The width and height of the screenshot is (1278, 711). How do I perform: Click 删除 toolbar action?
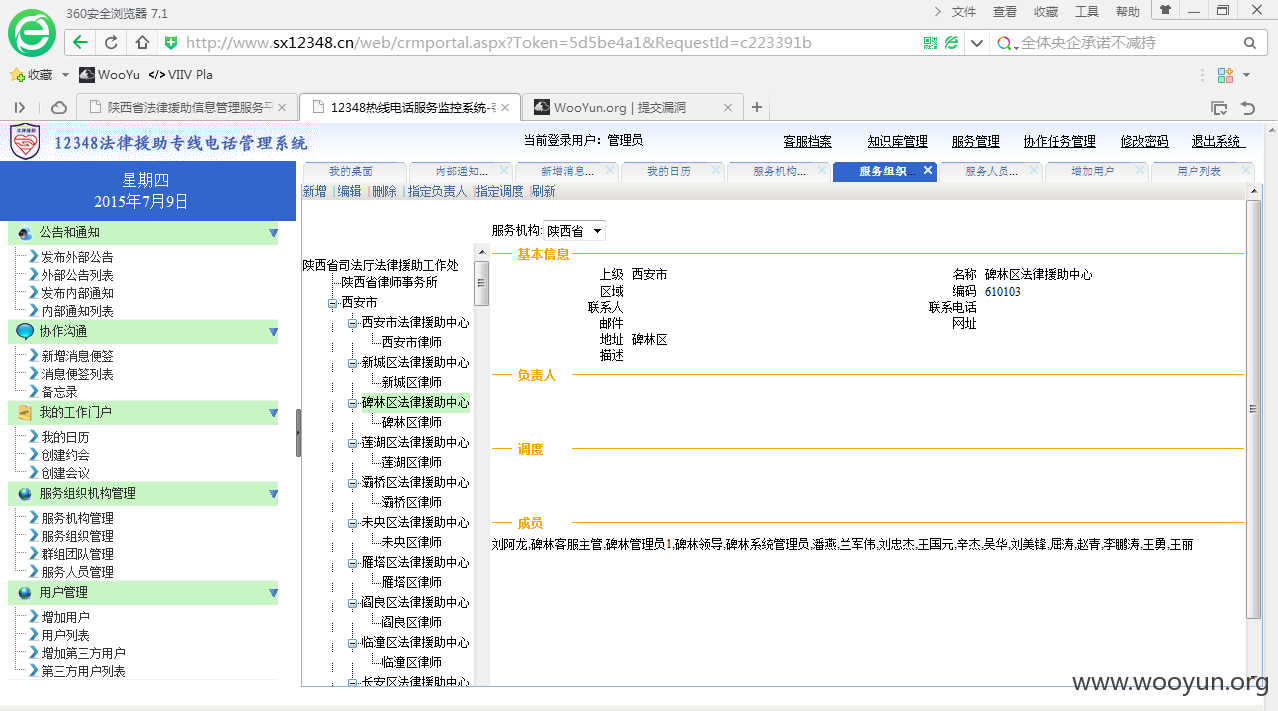click(384, 191)
